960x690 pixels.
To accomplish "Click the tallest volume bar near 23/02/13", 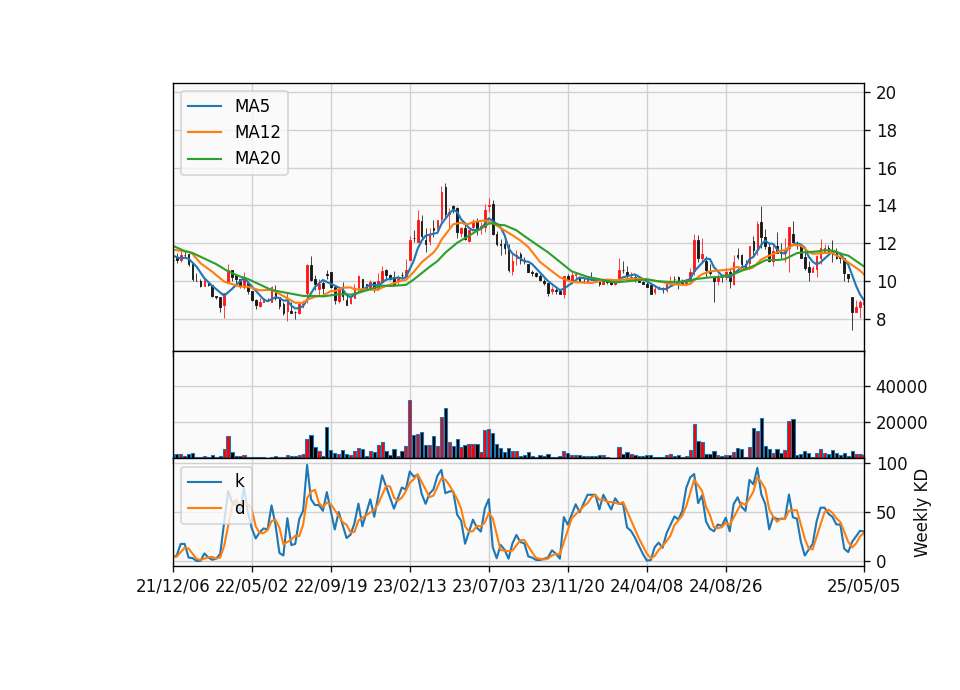I will (410, 429).
